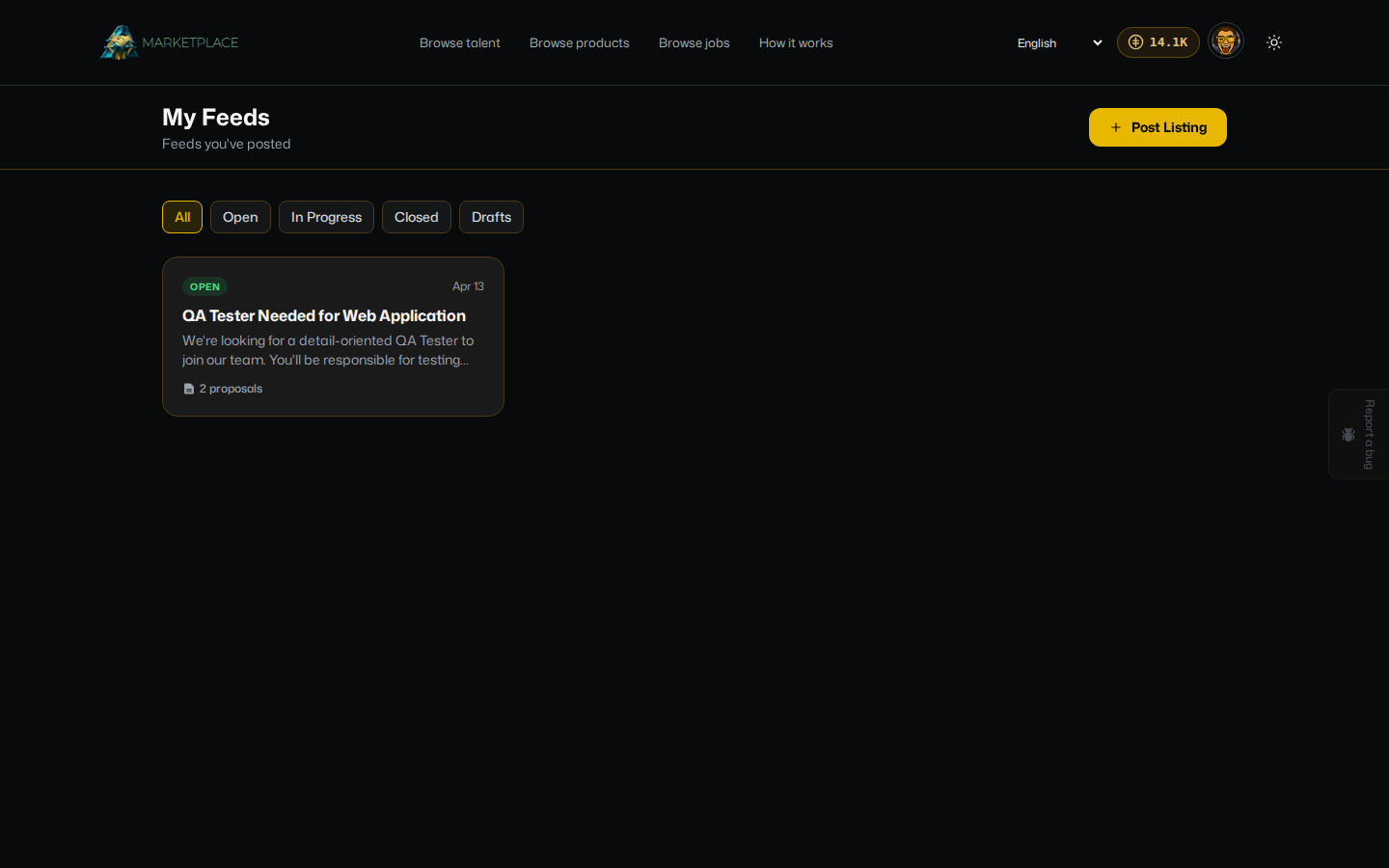Show In Progress feeds
Screen dimensions: 1389x868
pyautogui.click(x=326, y=217)
